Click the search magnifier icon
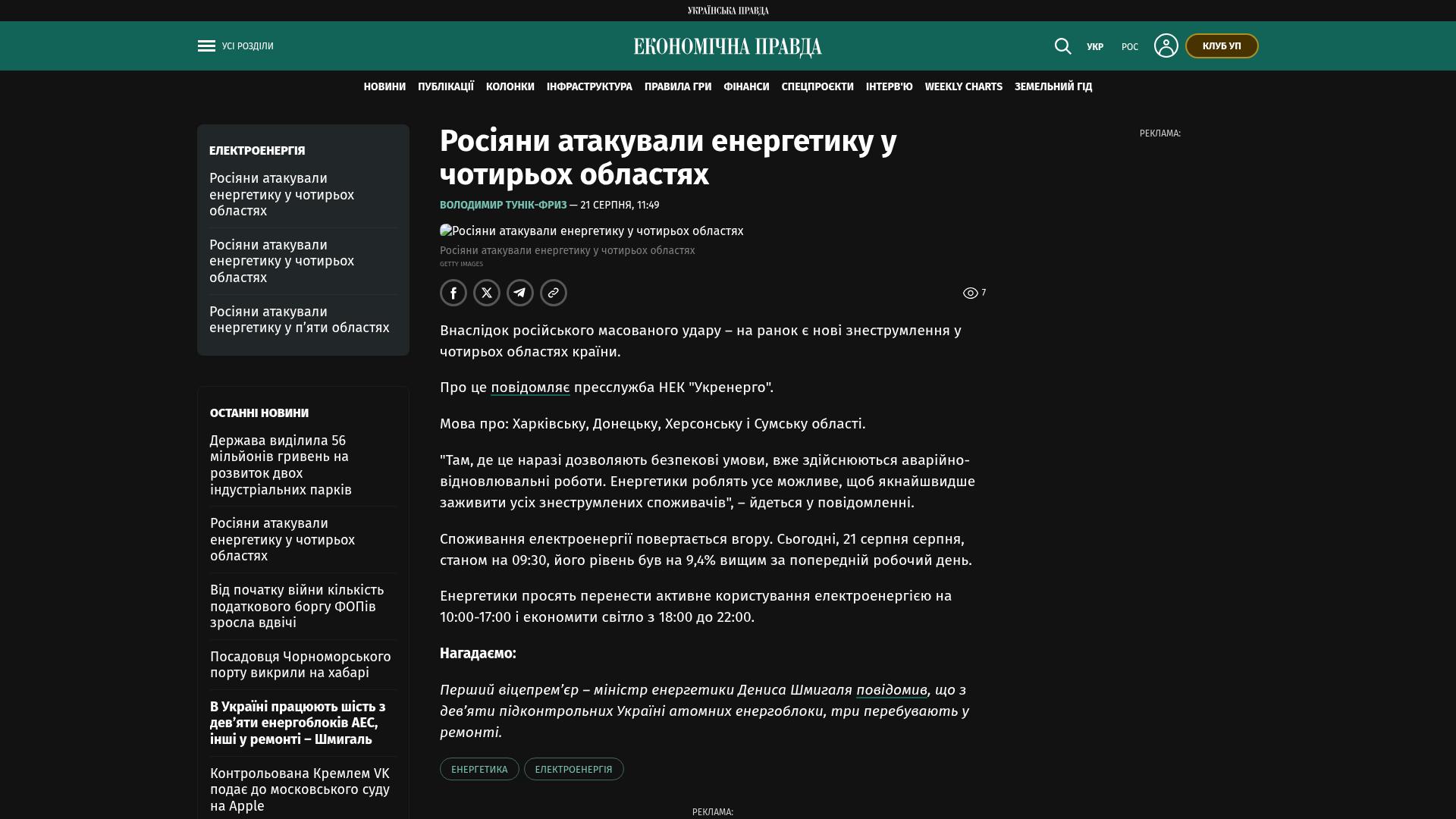Image resolution: width=1456 pixels, height=819 pixels. pos(1062,46)
